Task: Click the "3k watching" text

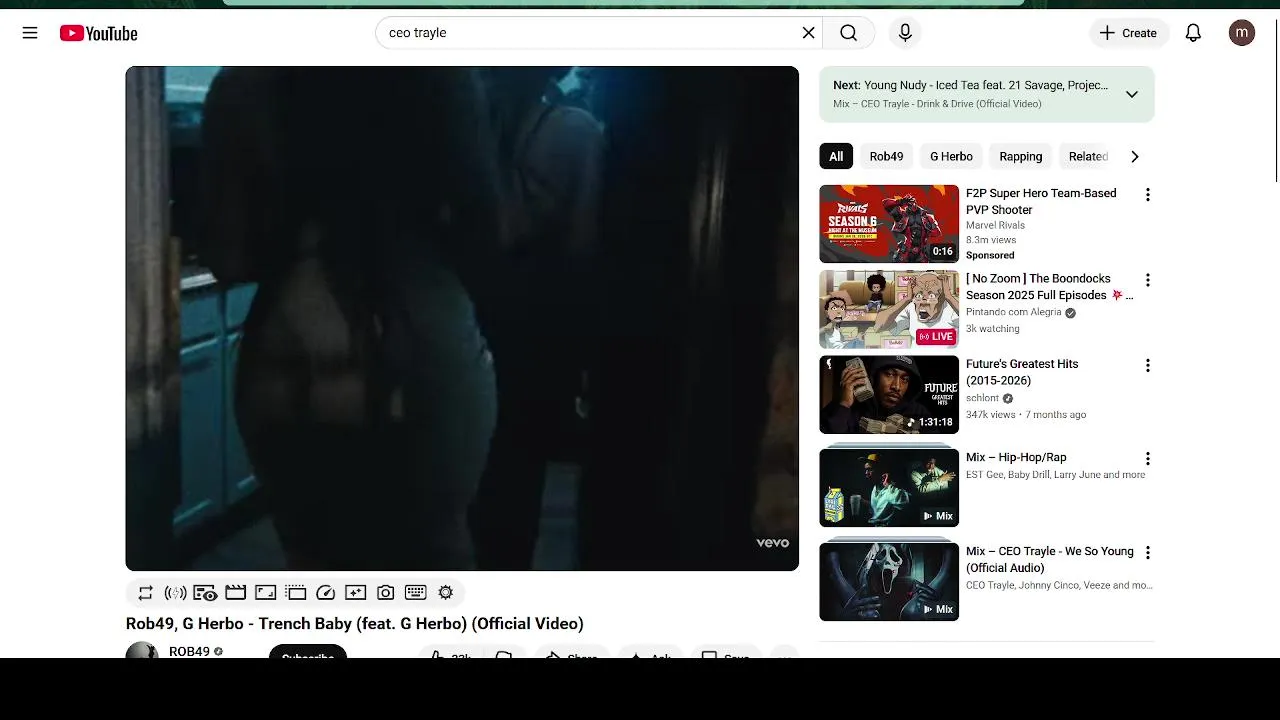Action: point(993,329)
